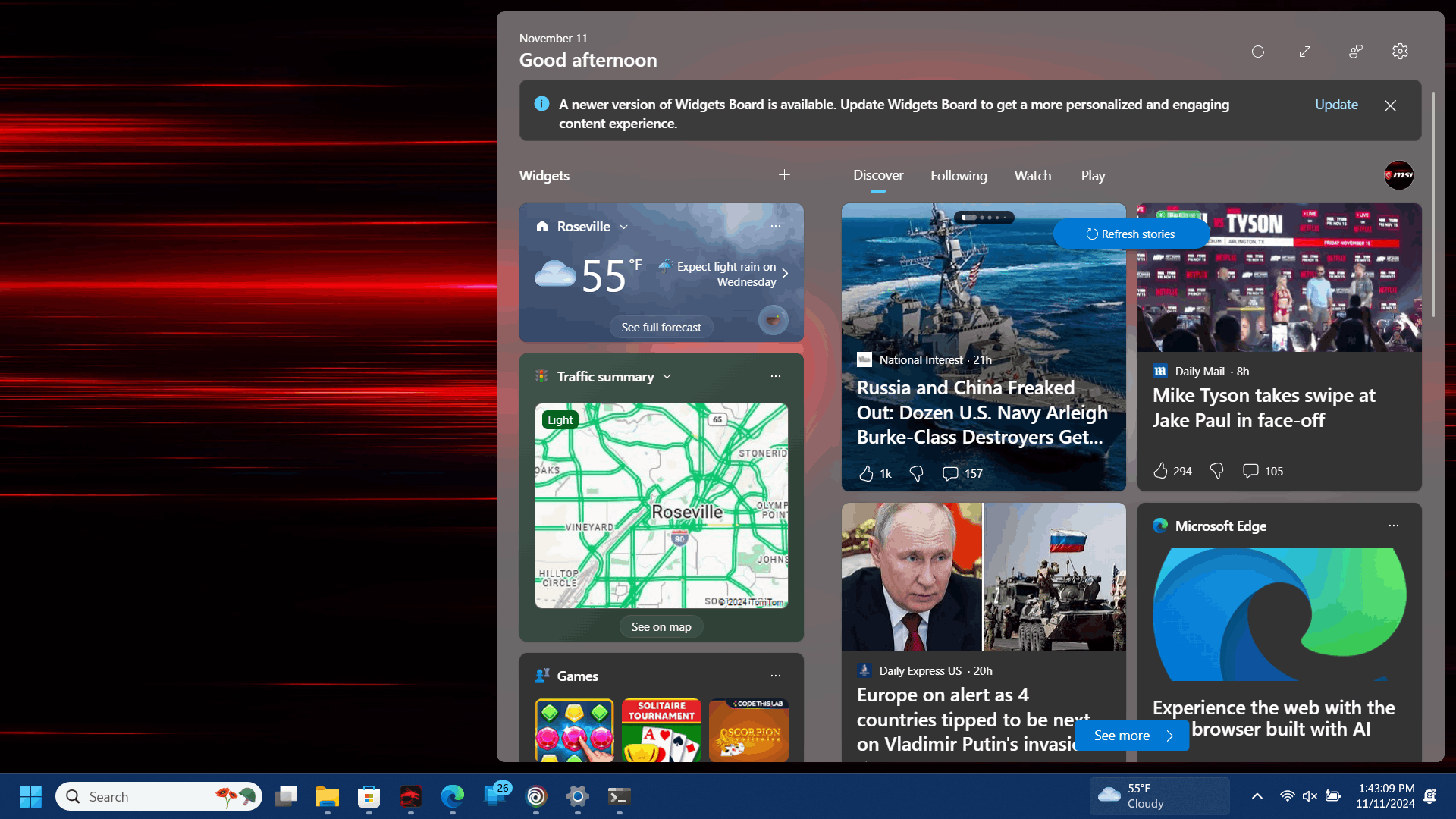
Task: Like the Russia and China destroyers story
Action: [866, 473]
